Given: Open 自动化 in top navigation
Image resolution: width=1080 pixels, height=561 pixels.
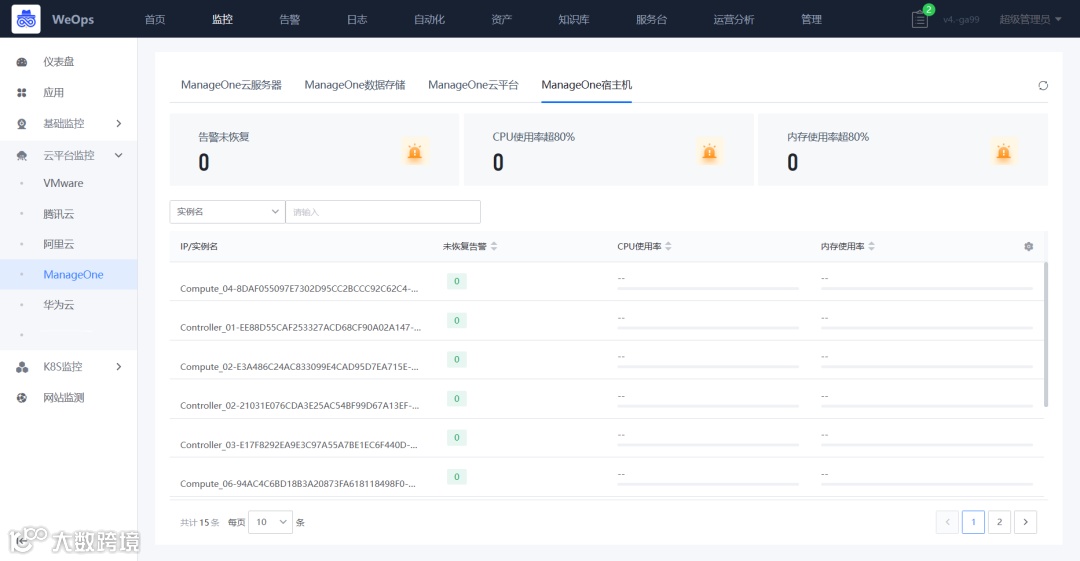Looking at the screenshot, I should point(429,19).
